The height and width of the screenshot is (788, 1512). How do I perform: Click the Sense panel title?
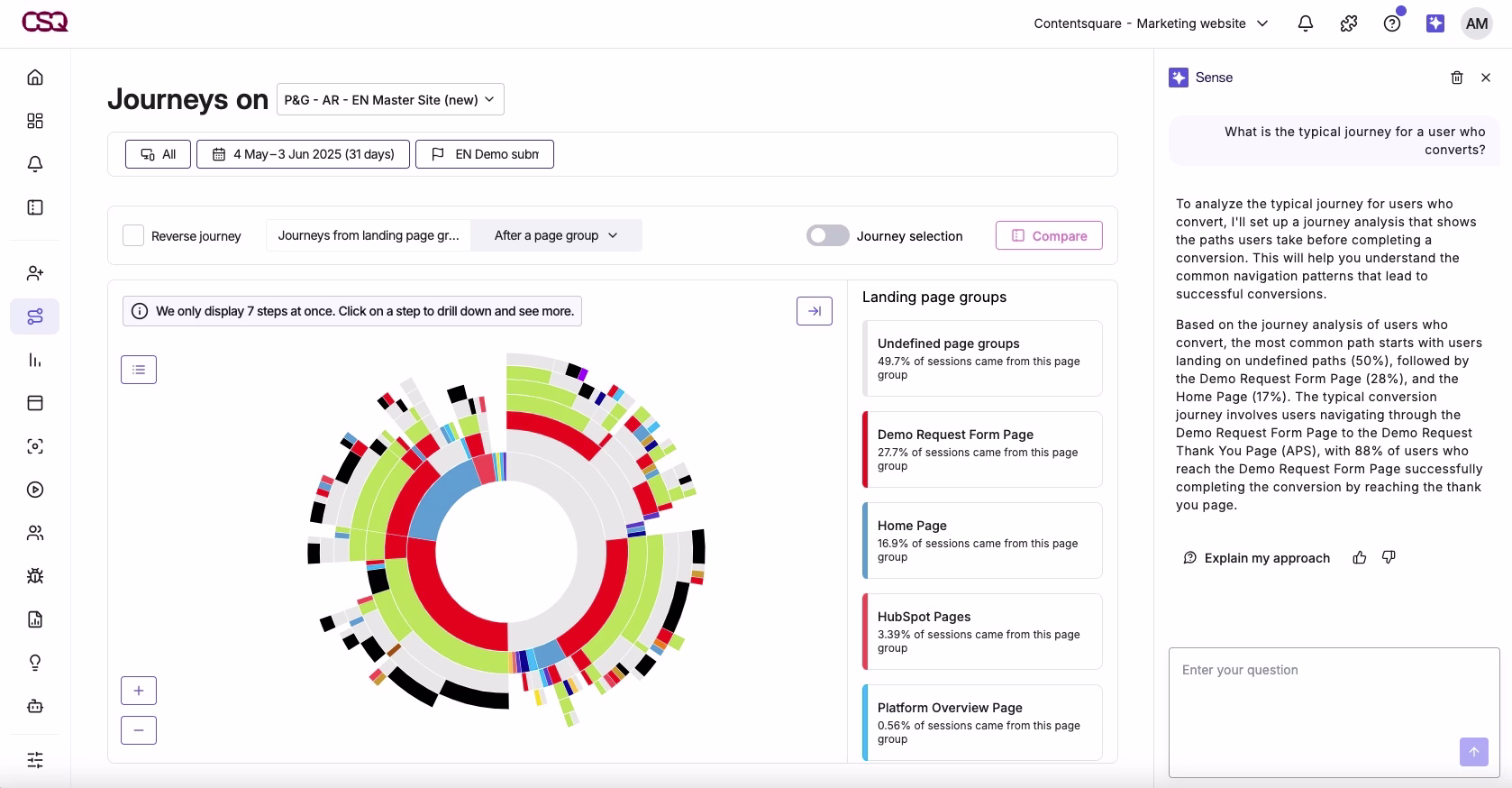[1214, 78]
